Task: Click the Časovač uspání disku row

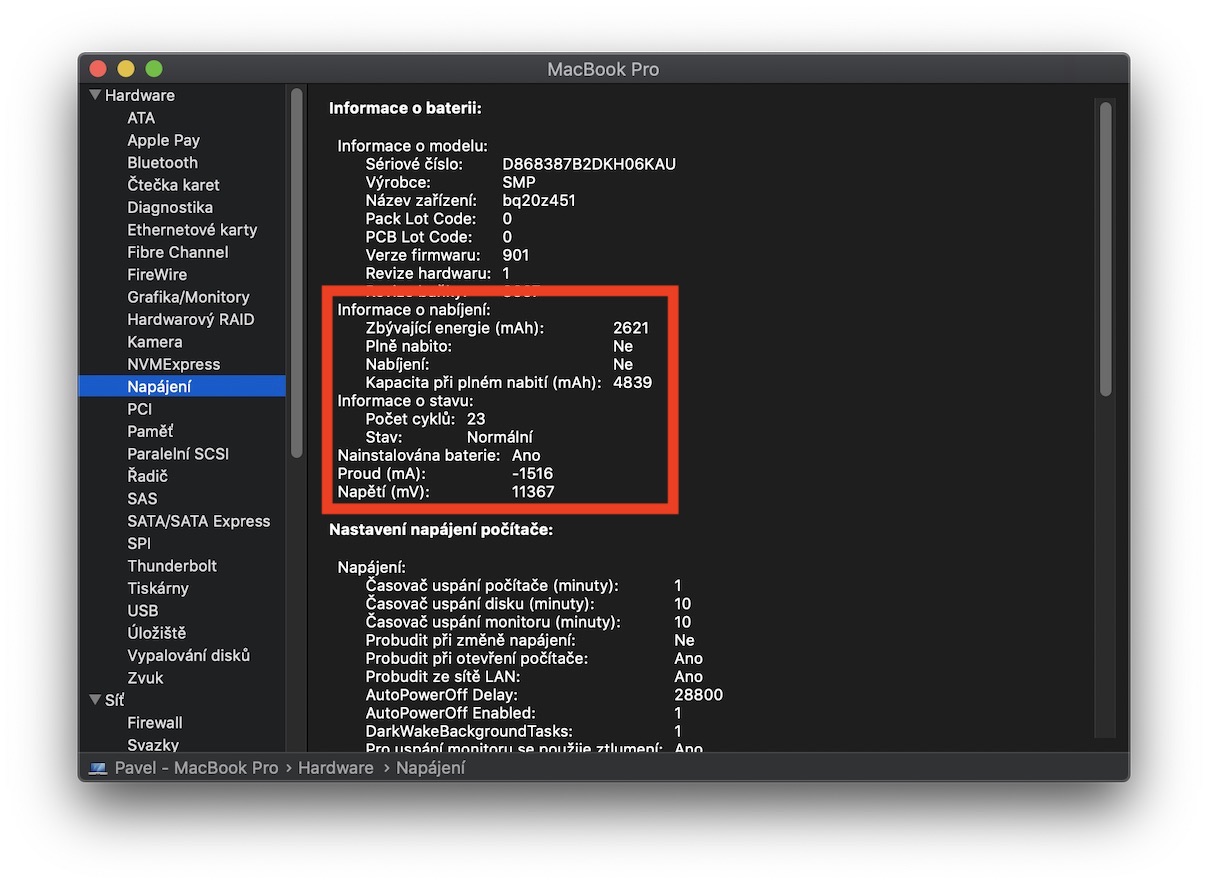Action: (528, 604)
